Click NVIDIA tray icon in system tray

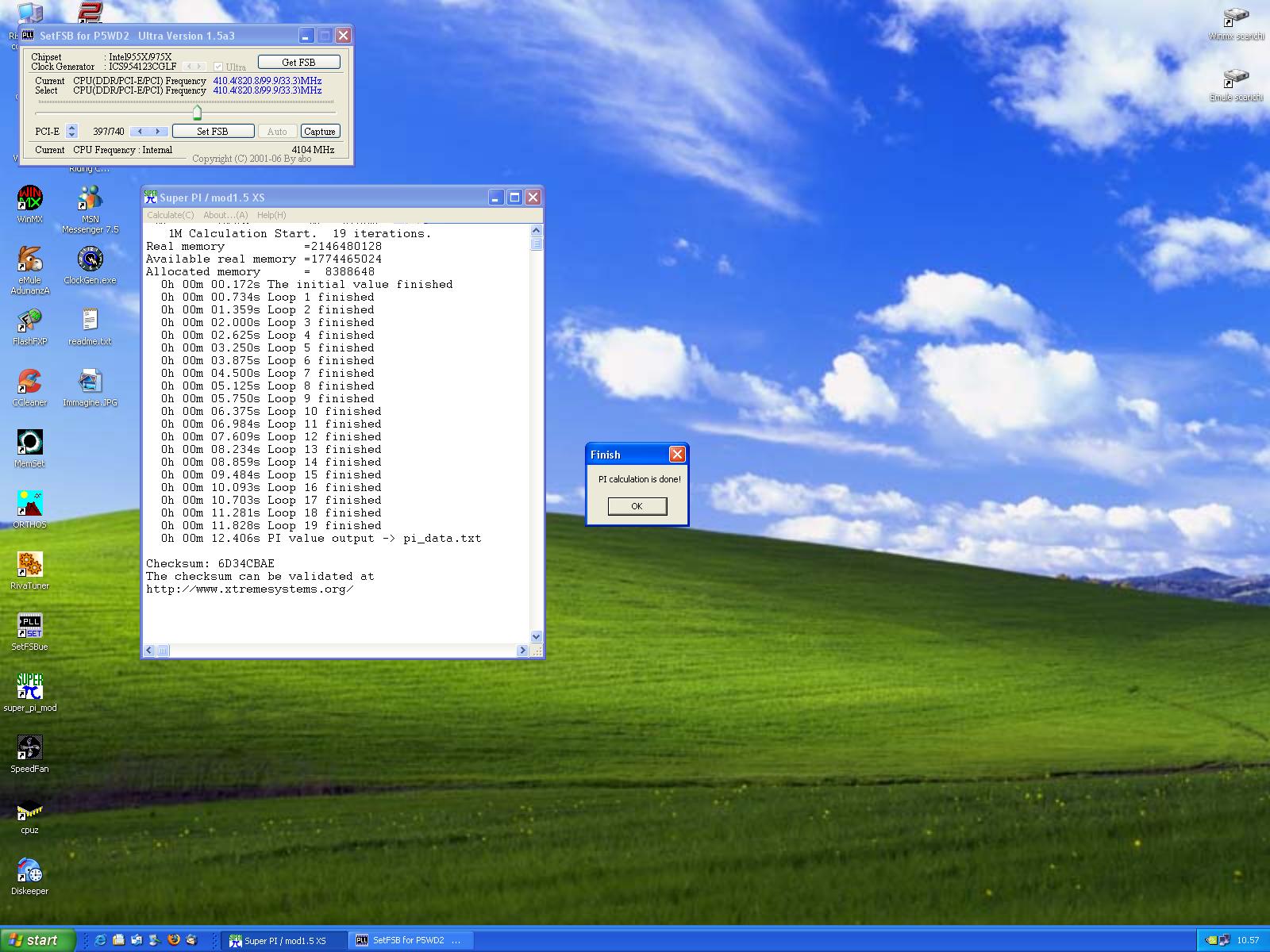[x=1211, y=941]
